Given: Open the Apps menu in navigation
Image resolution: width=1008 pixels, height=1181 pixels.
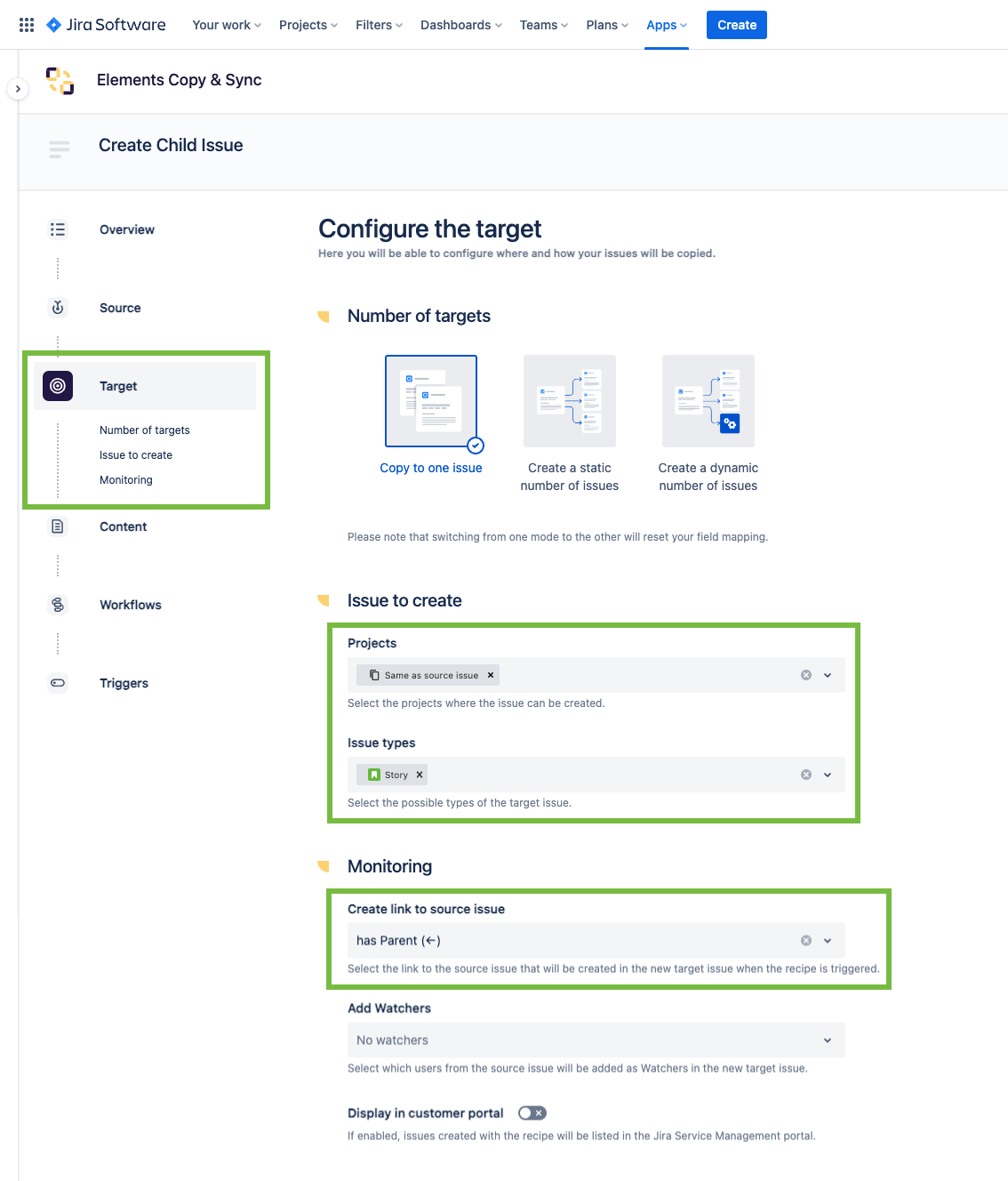Looking at the screenshot, I should [666, 25].
